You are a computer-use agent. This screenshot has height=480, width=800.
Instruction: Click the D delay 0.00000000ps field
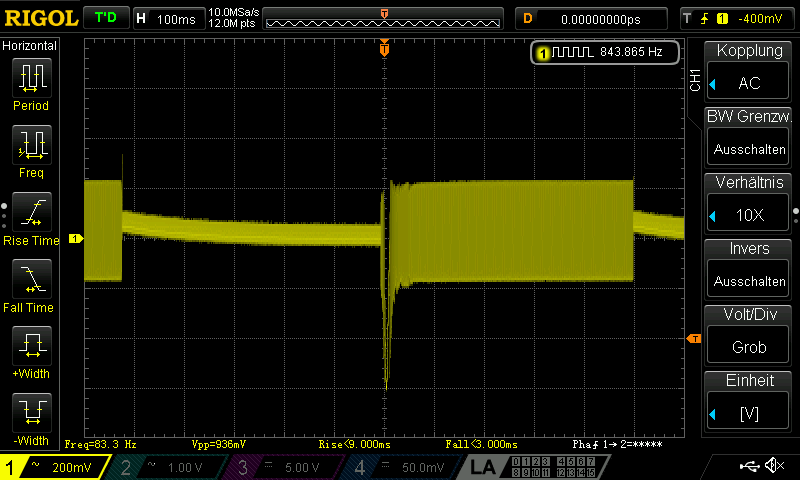[x=591, y=19]
